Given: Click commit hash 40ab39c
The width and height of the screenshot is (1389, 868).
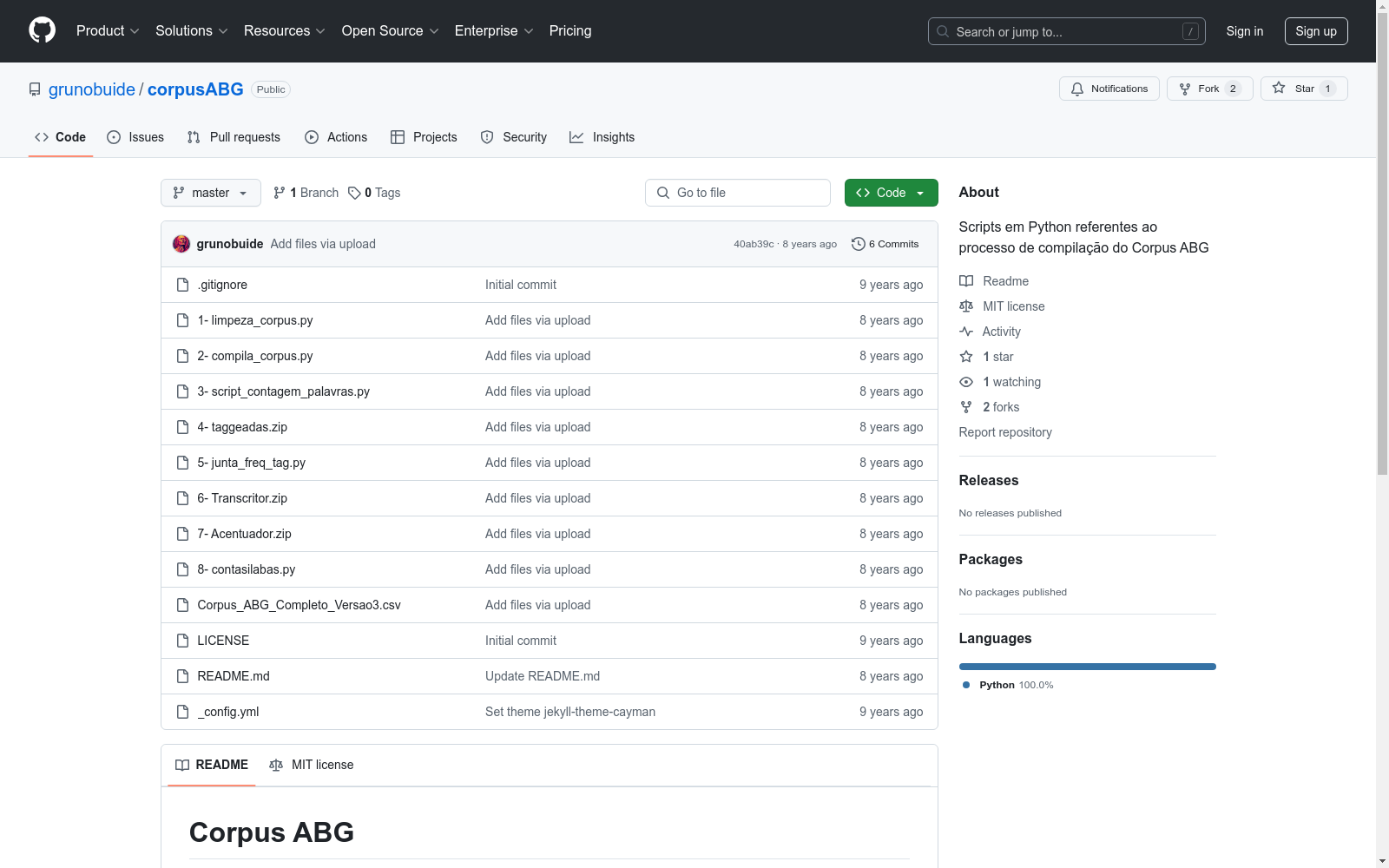Looking at the screenshot, I should tap(754, 244).
